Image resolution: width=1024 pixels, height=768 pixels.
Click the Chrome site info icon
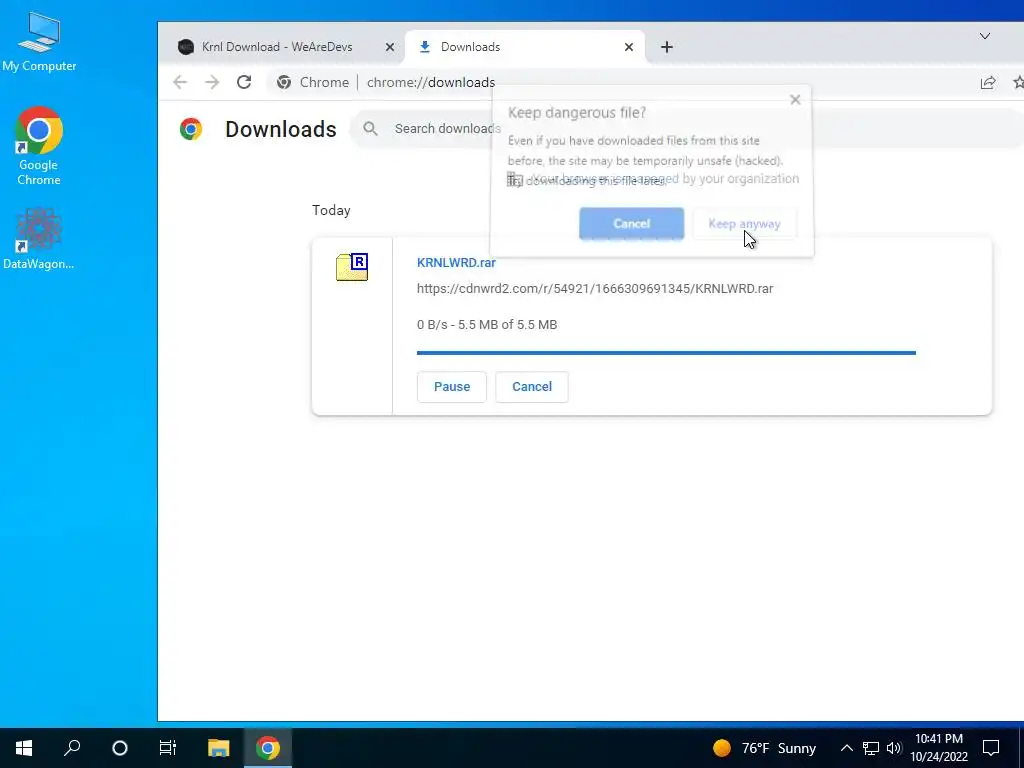coord(284,82)
